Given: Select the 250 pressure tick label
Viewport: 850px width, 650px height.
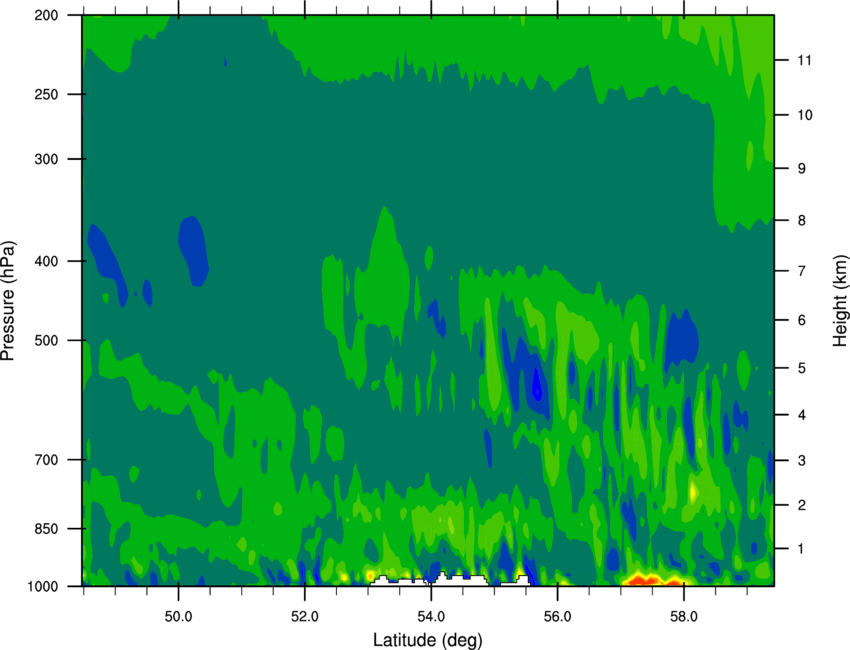Looking at the screenshot, I should pyautogui.click(x=46, y=94).
